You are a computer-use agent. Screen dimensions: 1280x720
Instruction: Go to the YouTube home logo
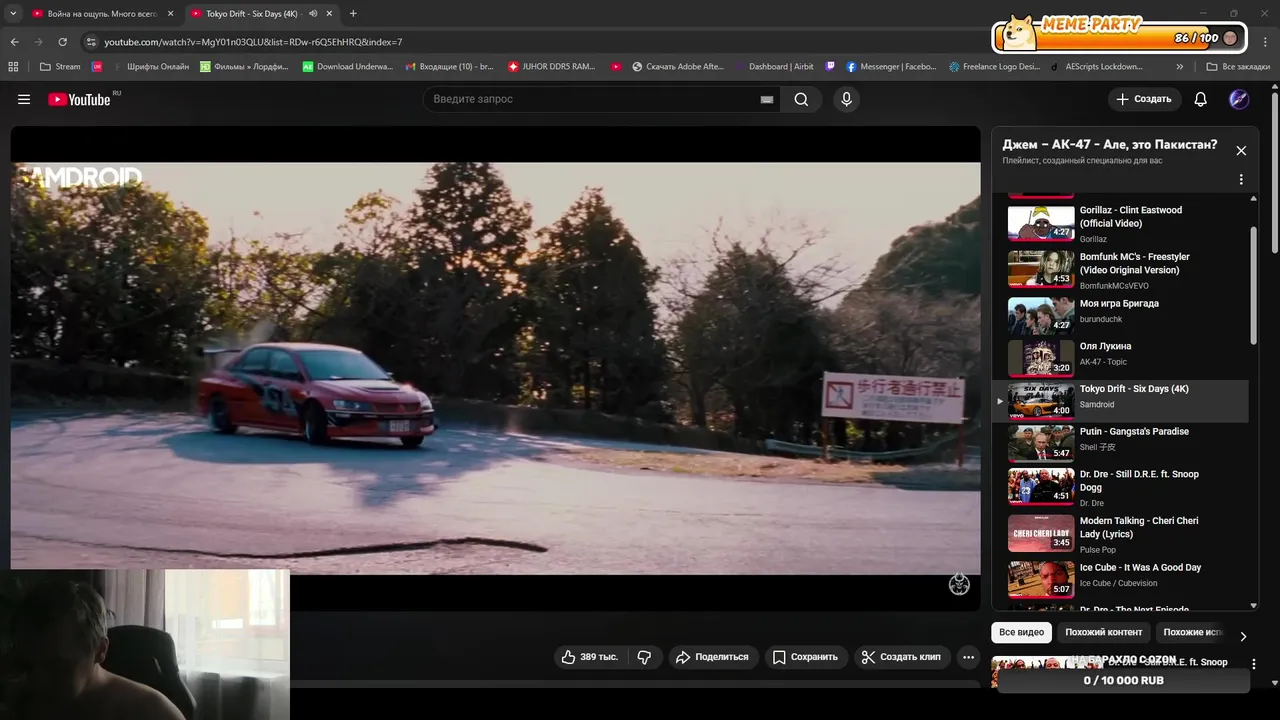(79, 99)
